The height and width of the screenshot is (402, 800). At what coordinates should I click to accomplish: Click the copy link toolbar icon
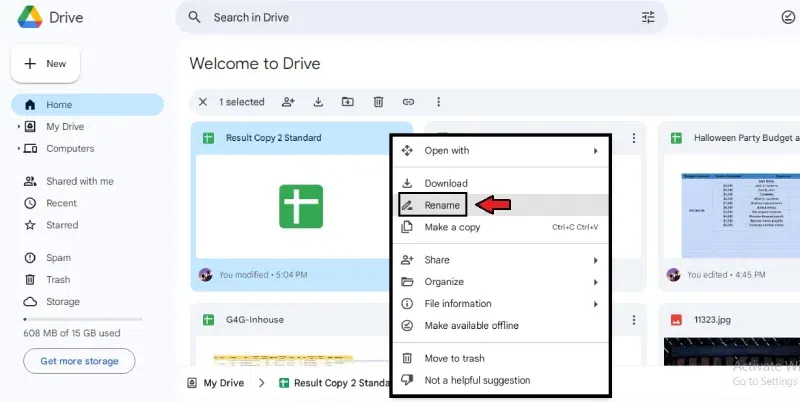tap(408, 102)
